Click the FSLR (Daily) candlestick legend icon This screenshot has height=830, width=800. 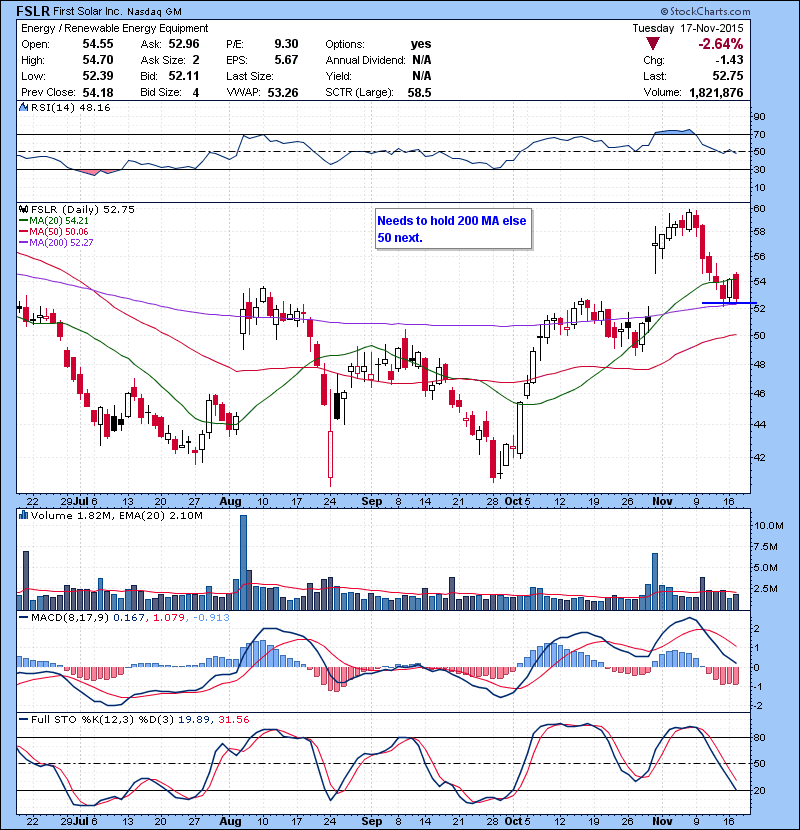pos(23,209)
